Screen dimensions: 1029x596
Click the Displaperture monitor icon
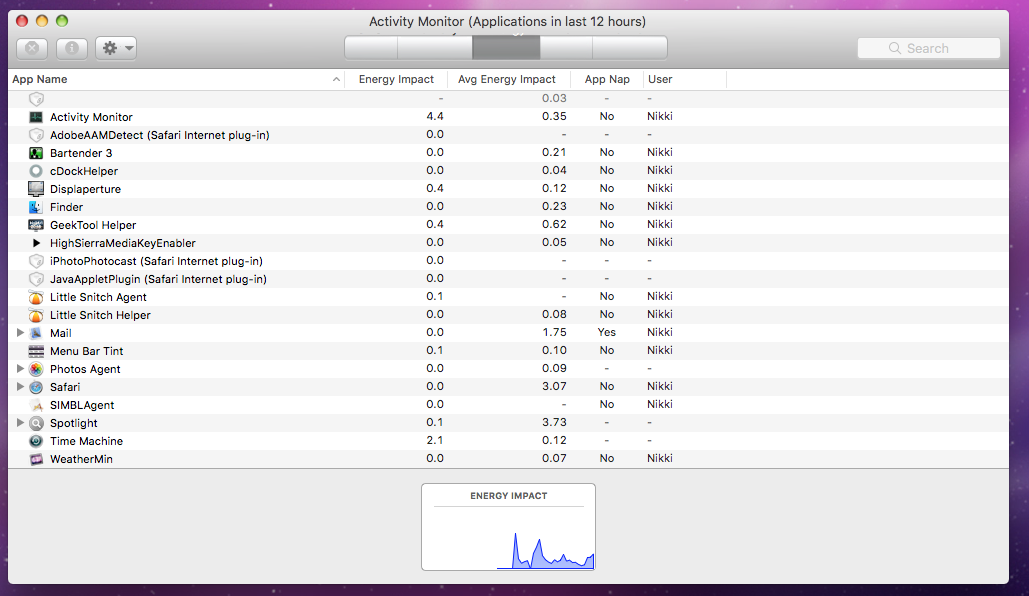pos(36,189)
